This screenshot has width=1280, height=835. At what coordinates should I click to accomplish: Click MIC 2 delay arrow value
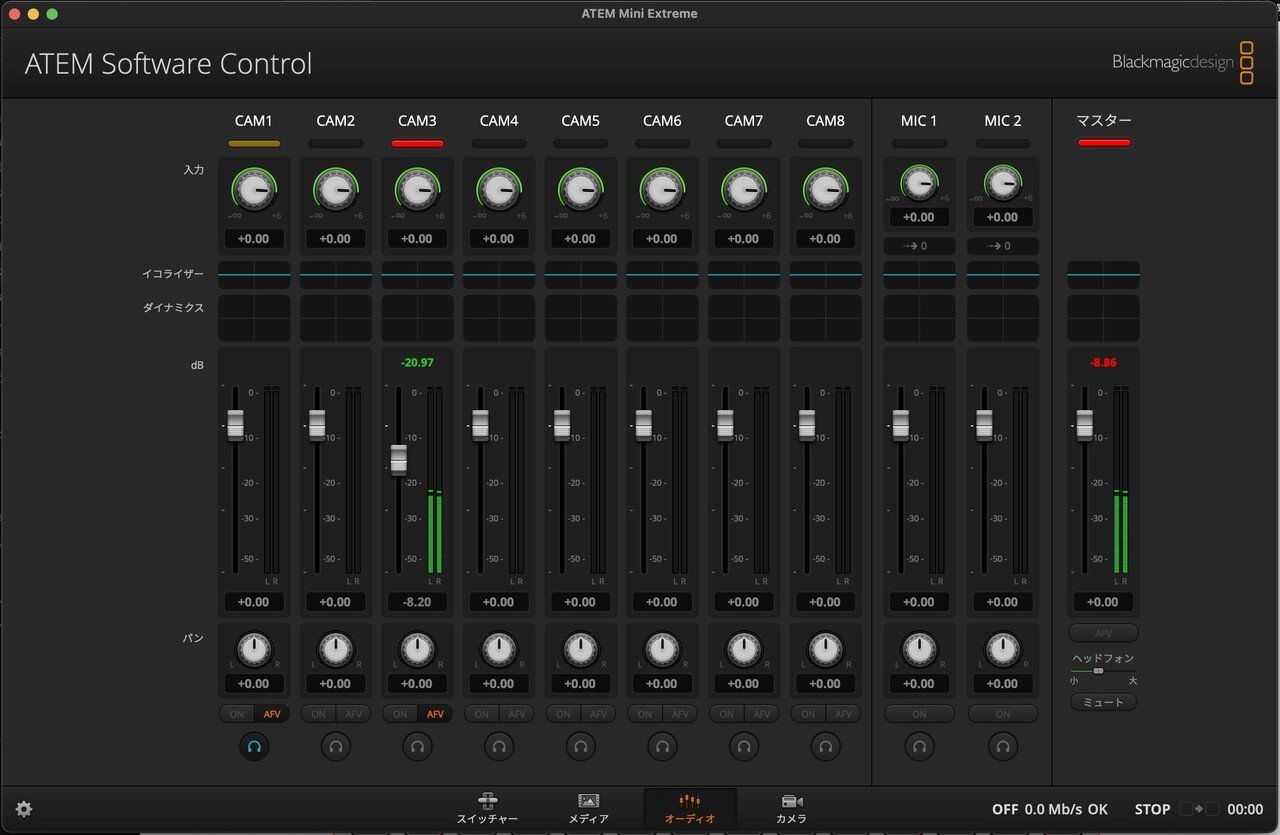[1003, 246]
